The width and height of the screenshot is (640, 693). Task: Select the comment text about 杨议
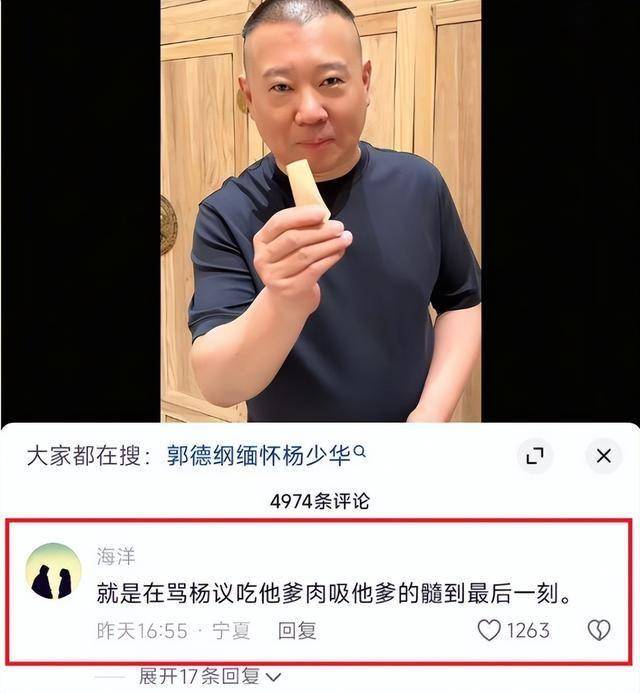pyautogui.click(x=334, y=594)
